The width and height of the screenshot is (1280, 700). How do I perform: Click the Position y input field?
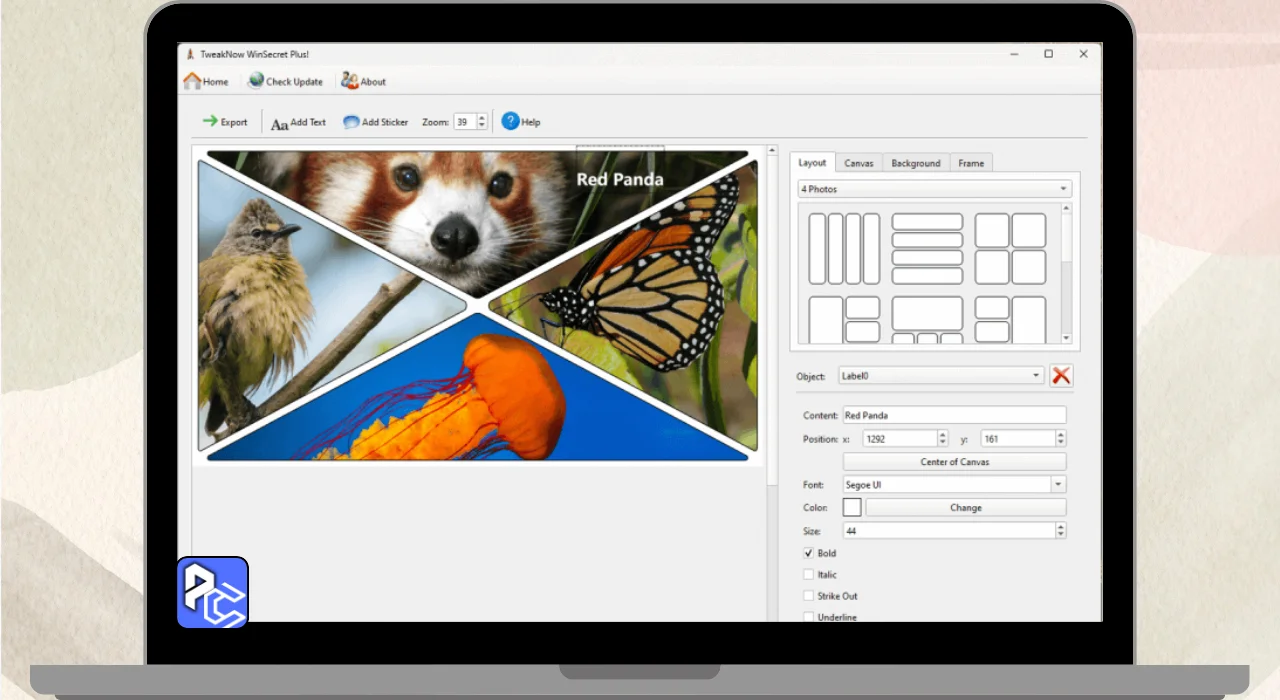pyautogui.click(x=1018, y=439)
